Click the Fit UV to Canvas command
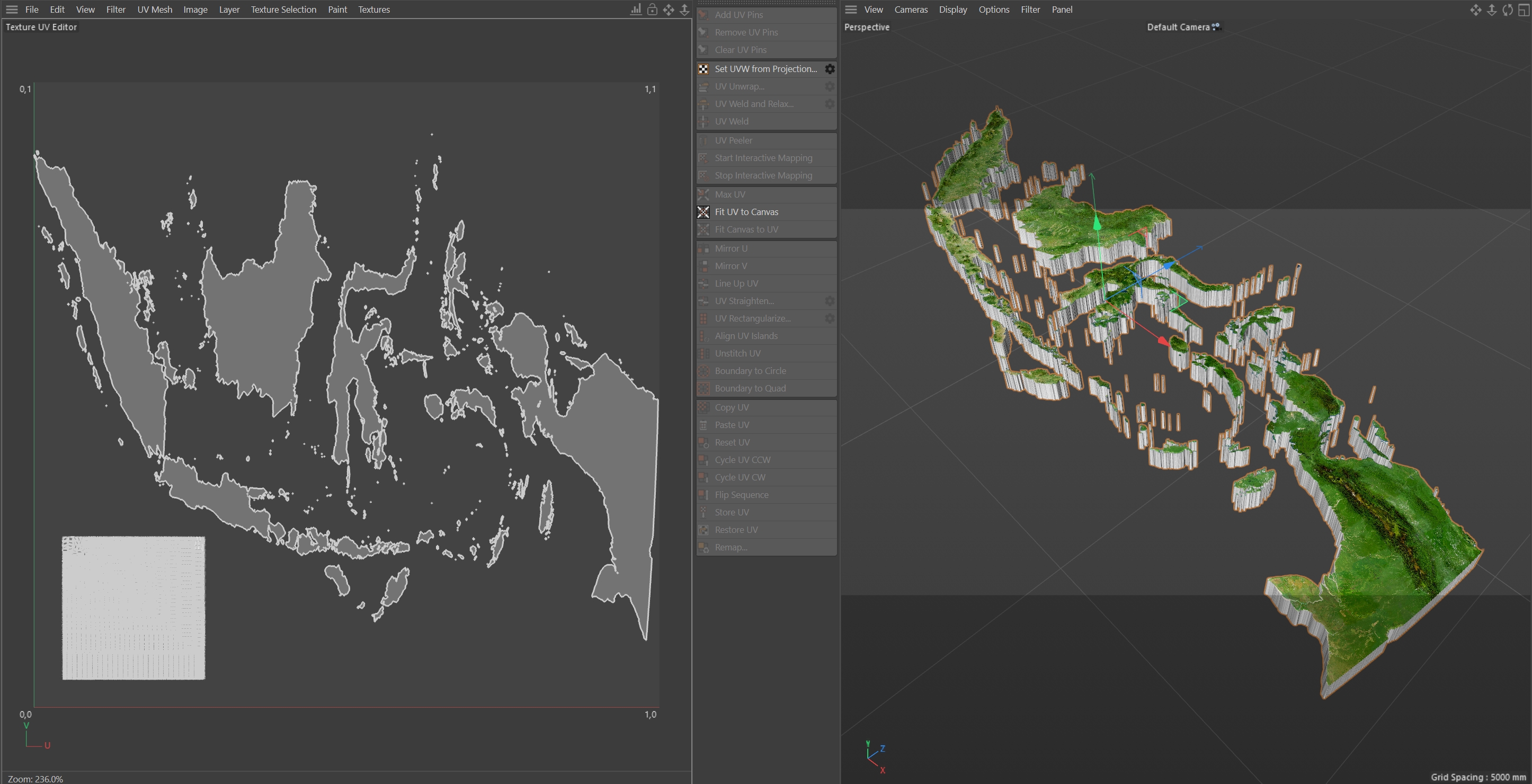Image resolution: width=1532 pixels, height=784 pixels. coord(746,212)
